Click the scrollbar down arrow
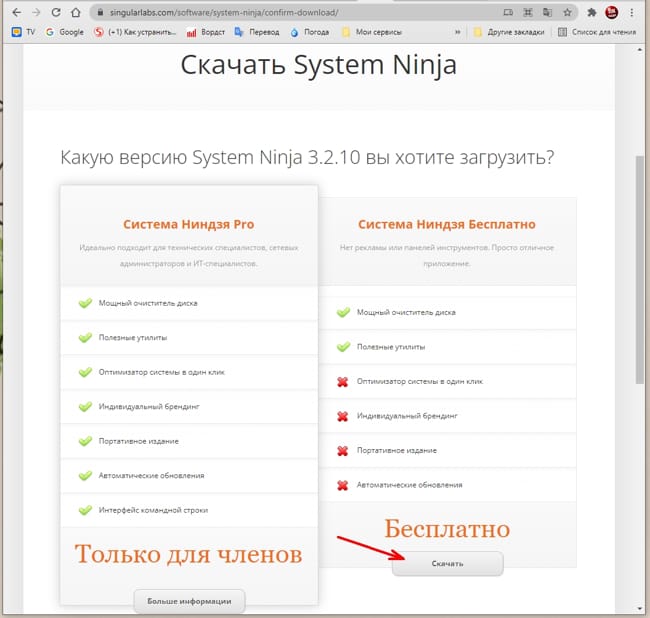The image size is (650, 618). [640, 608]
